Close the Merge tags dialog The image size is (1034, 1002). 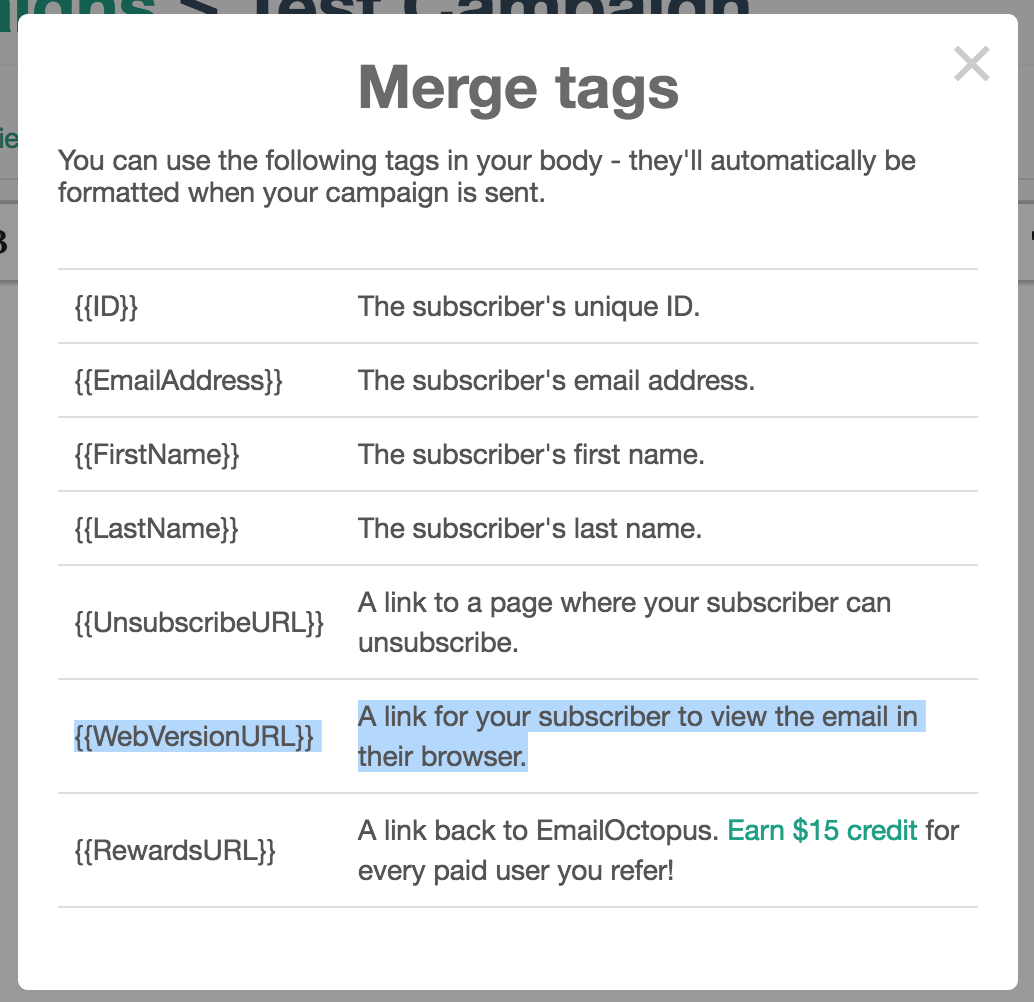pyautogui.click(x=971, y=65)
